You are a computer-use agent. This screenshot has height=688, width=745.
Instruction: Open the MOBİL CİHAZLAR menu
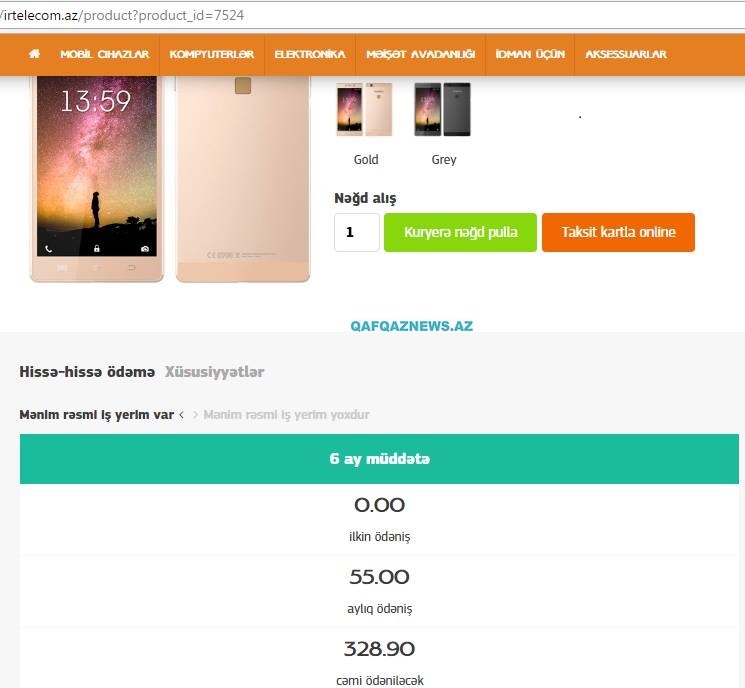pyautogui.click(x=105, y=54)
